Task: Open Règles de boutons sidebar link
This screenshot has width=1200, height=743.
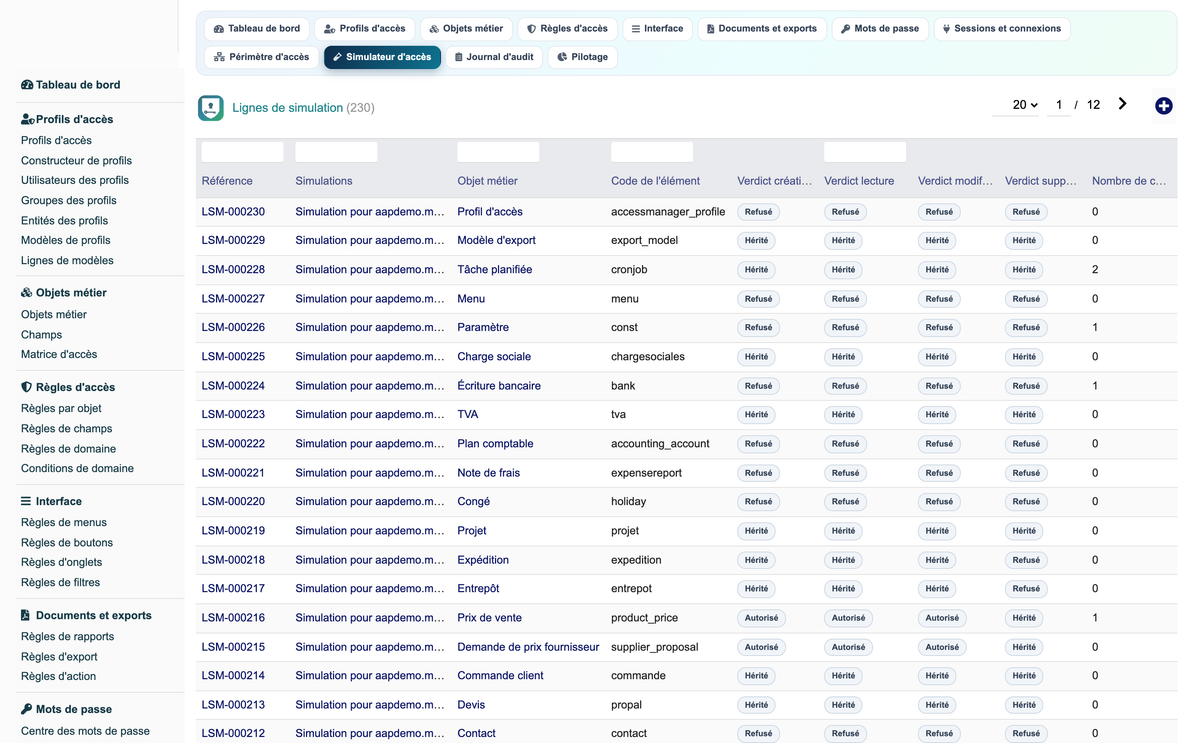Action: (67, 542)
